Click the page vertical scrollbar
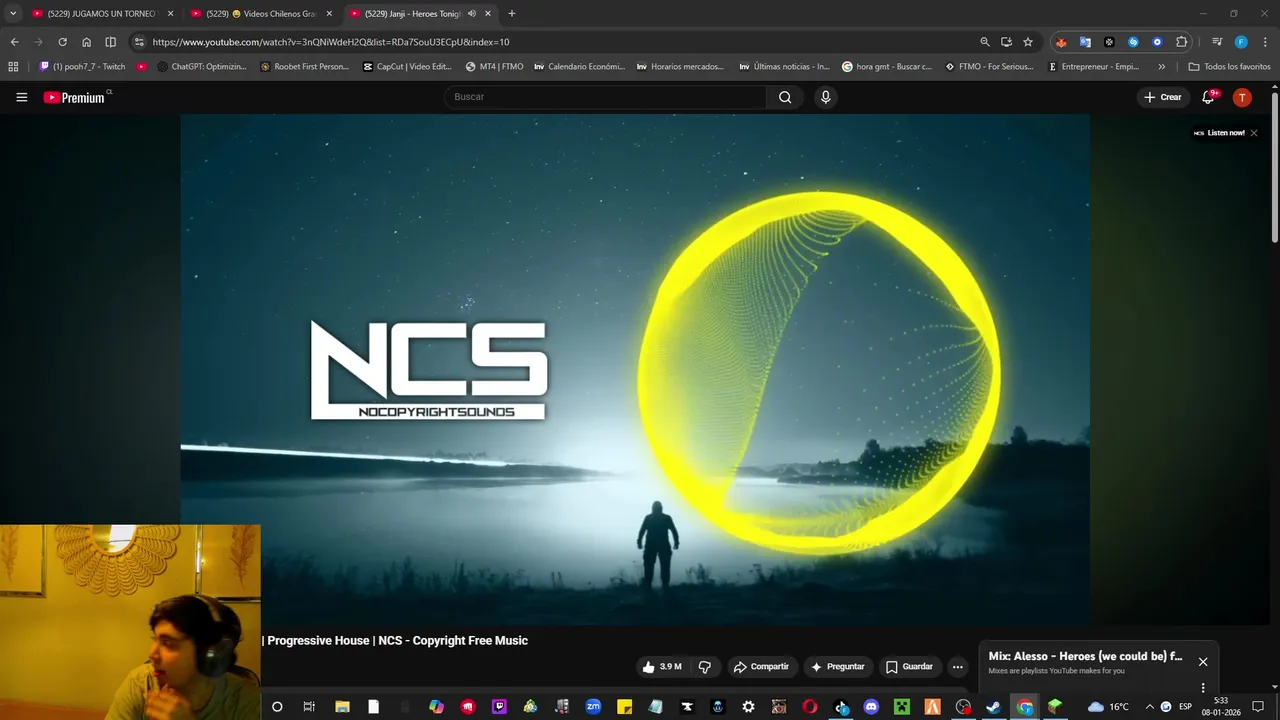Viewport: 1280px width, 720px height. [x=1274, y=166]
